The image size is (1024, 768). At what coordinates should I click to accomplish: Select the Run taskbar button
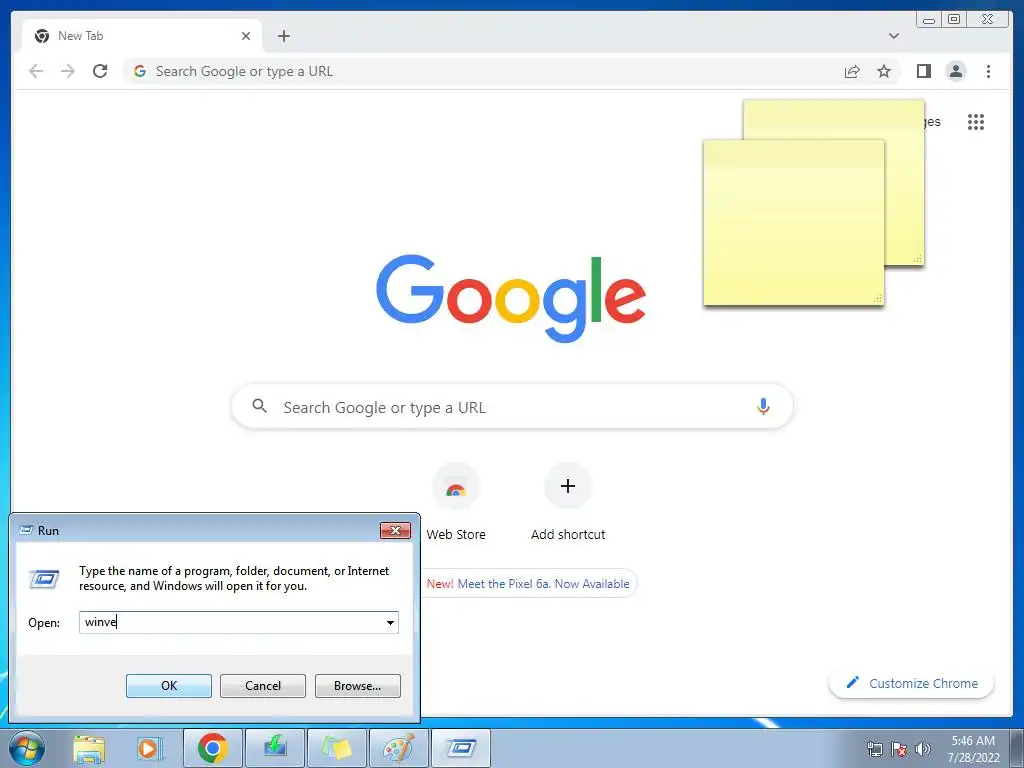[460, 748]
